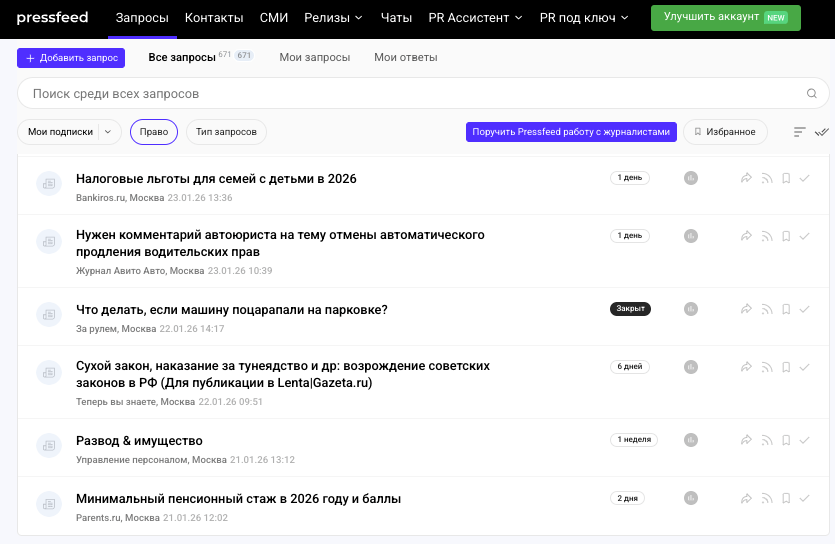Focus the 'Поиск среди всех запросов' search field

click(x=410, y=94)
